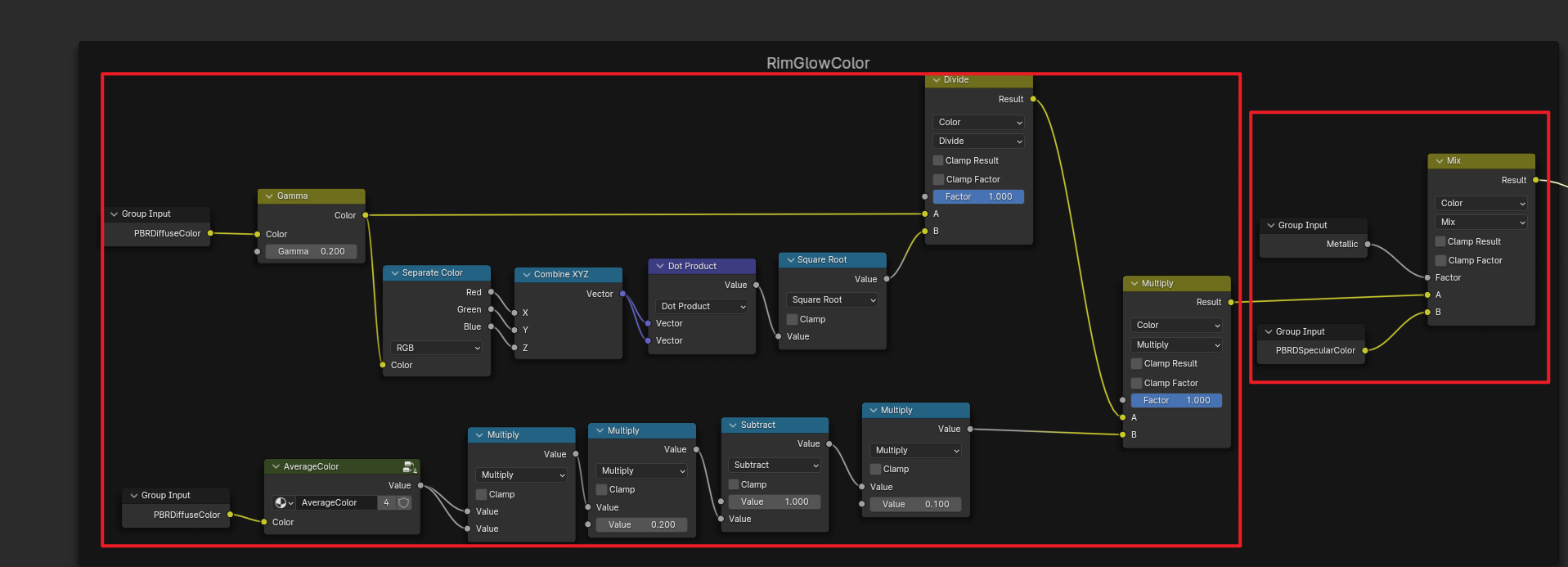Open the RGB mode dropdown in Separate Color
The image size is (1568, 567).
(437, 348)
